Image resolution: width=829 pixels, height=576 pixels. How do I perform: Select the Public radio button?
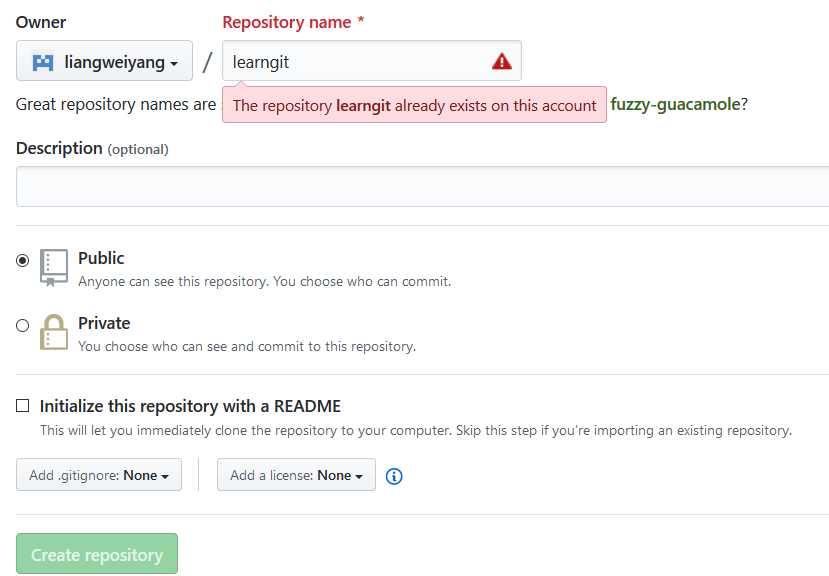click(x=23, y=260)
